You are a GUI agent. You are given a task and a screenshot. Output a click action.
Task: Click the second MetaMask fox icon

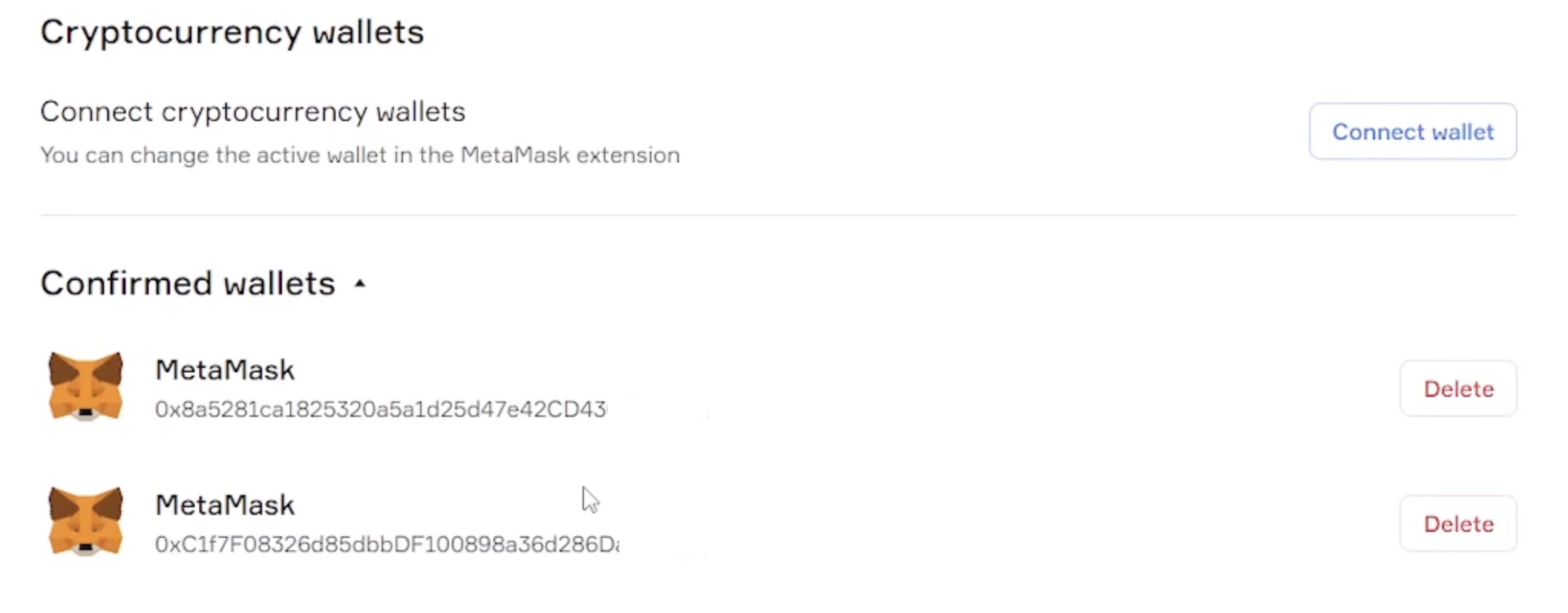point(85,520)
